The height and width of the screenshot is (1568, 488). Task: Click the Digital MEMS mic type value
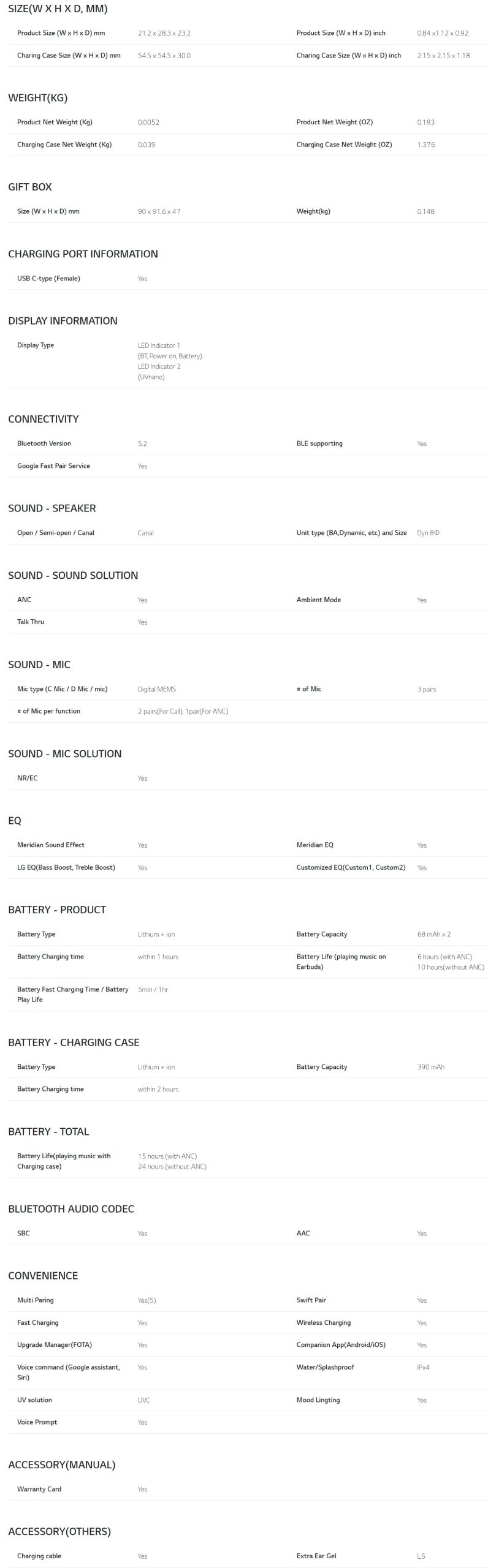(x=156, y=689)
